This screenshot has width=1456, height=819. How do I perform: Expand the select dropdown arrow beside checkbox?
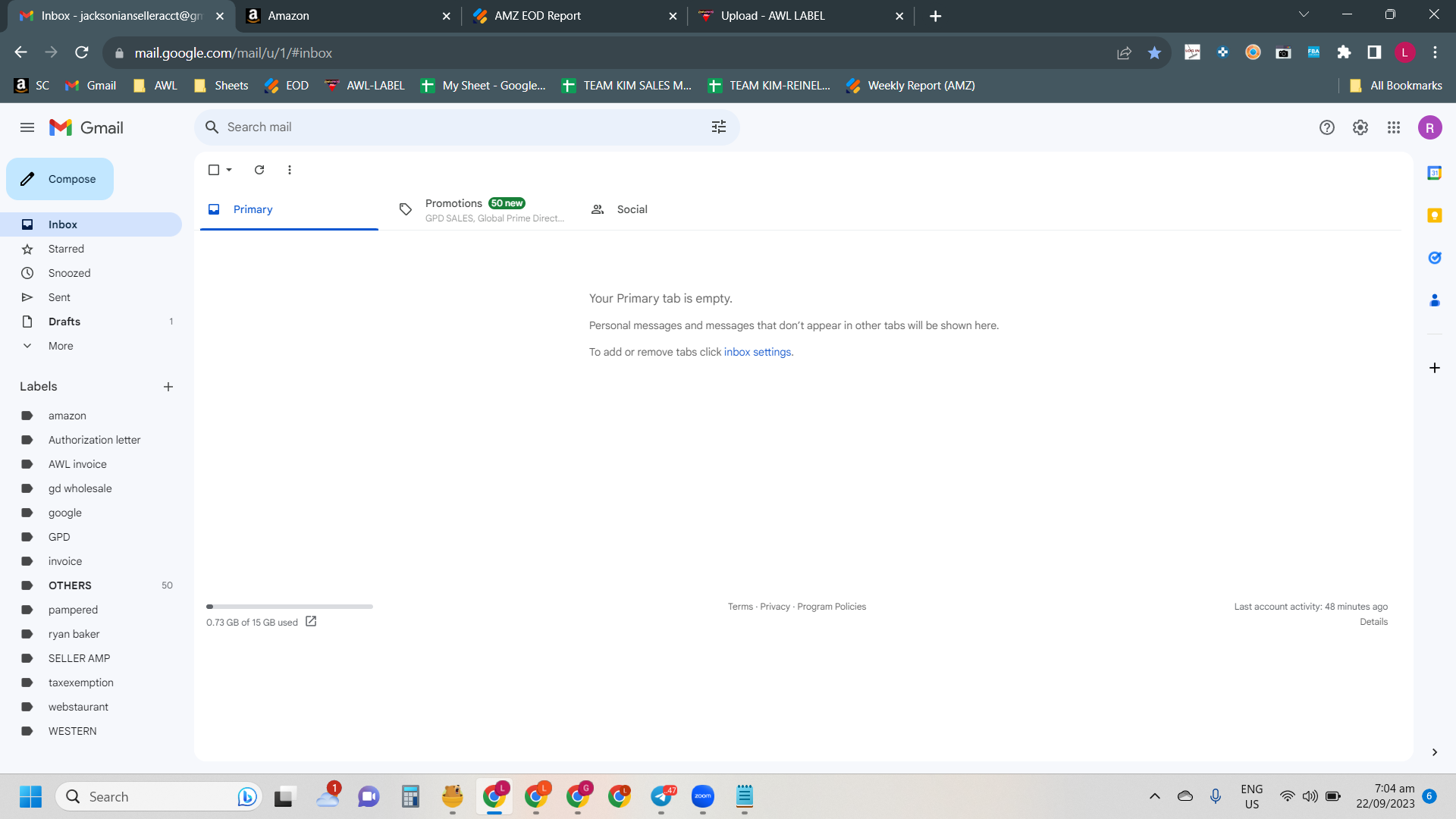point(229,170)
